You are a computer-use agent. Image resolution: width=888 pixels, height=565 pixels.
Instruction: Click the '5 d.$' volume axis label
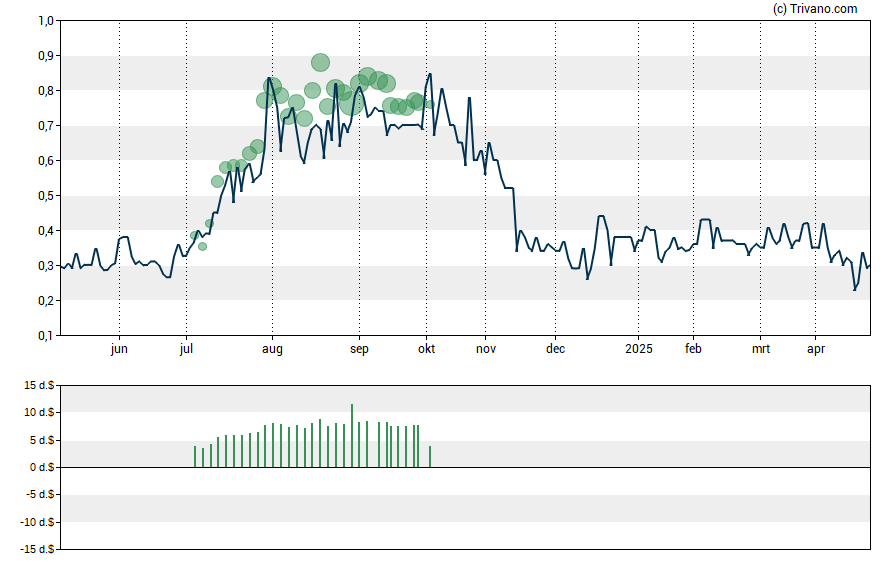point(42,440)
